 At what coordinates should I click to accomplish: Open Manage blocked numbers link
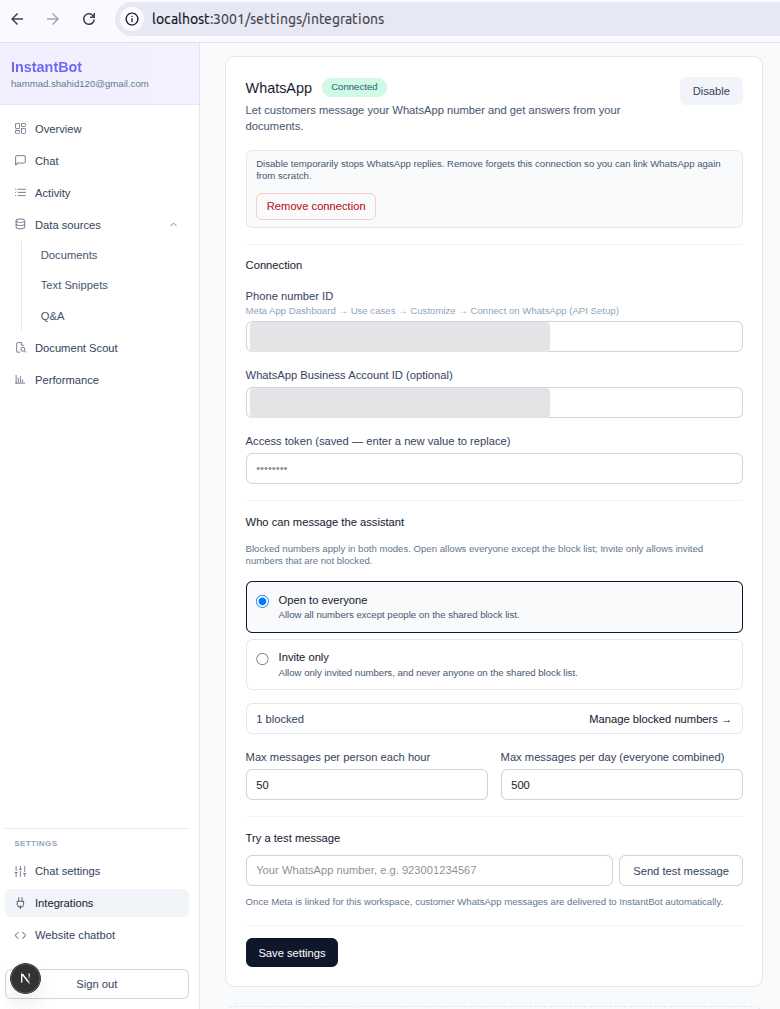[660, 719]
